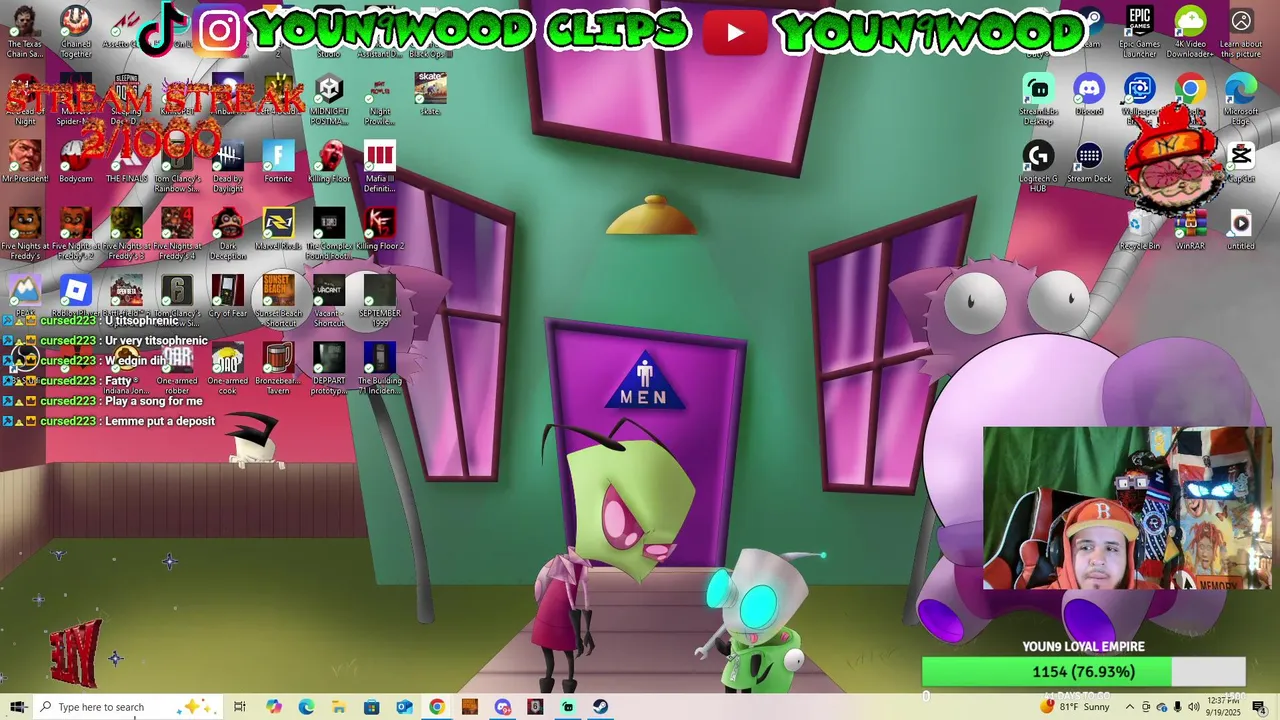Viewport: 1280px width, 720px height.
Task: Open the Fortnite desktop icon
Action: tap(278, 162)
